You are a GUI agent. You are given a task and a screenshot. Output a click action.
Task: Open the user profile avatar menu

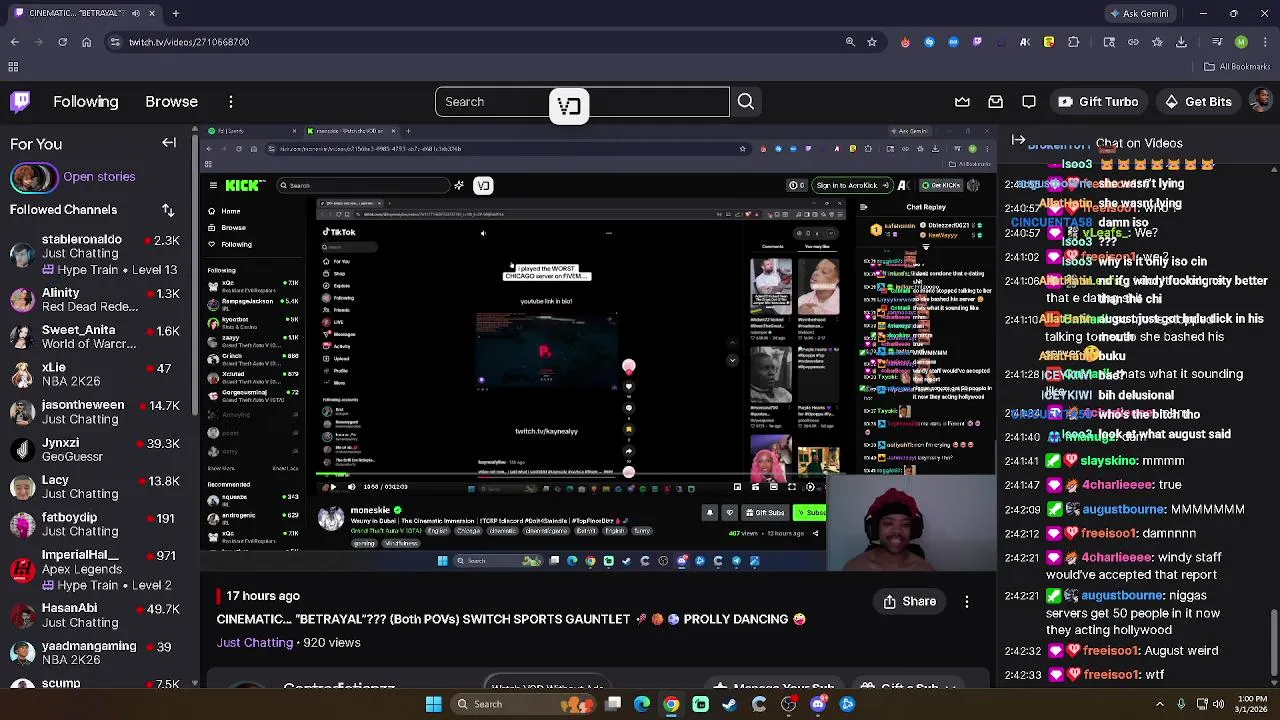coord(1261,102)
